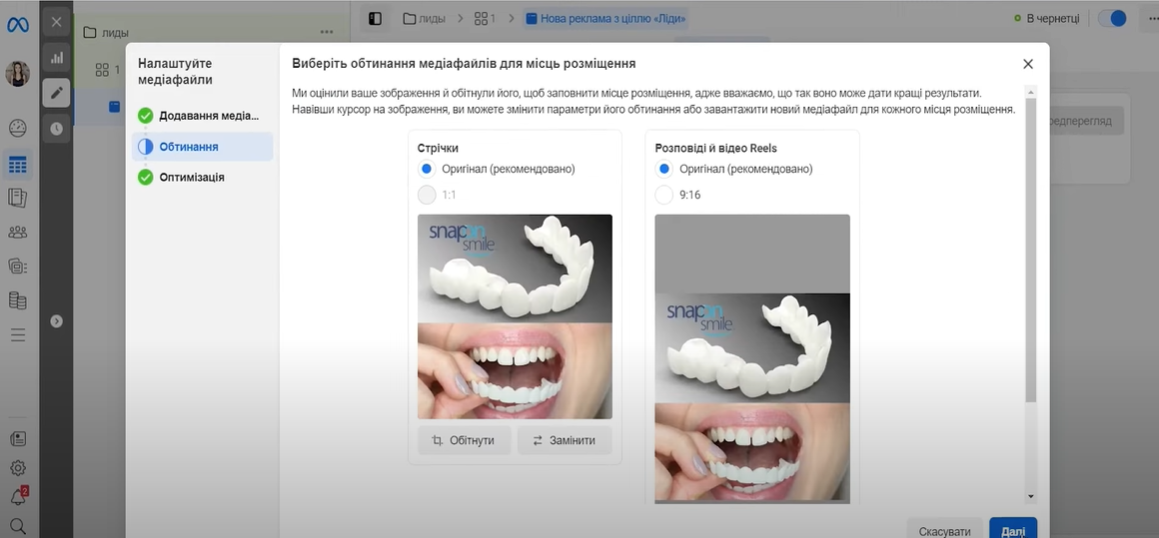Go to Оптимізація step

pos(203,177)
